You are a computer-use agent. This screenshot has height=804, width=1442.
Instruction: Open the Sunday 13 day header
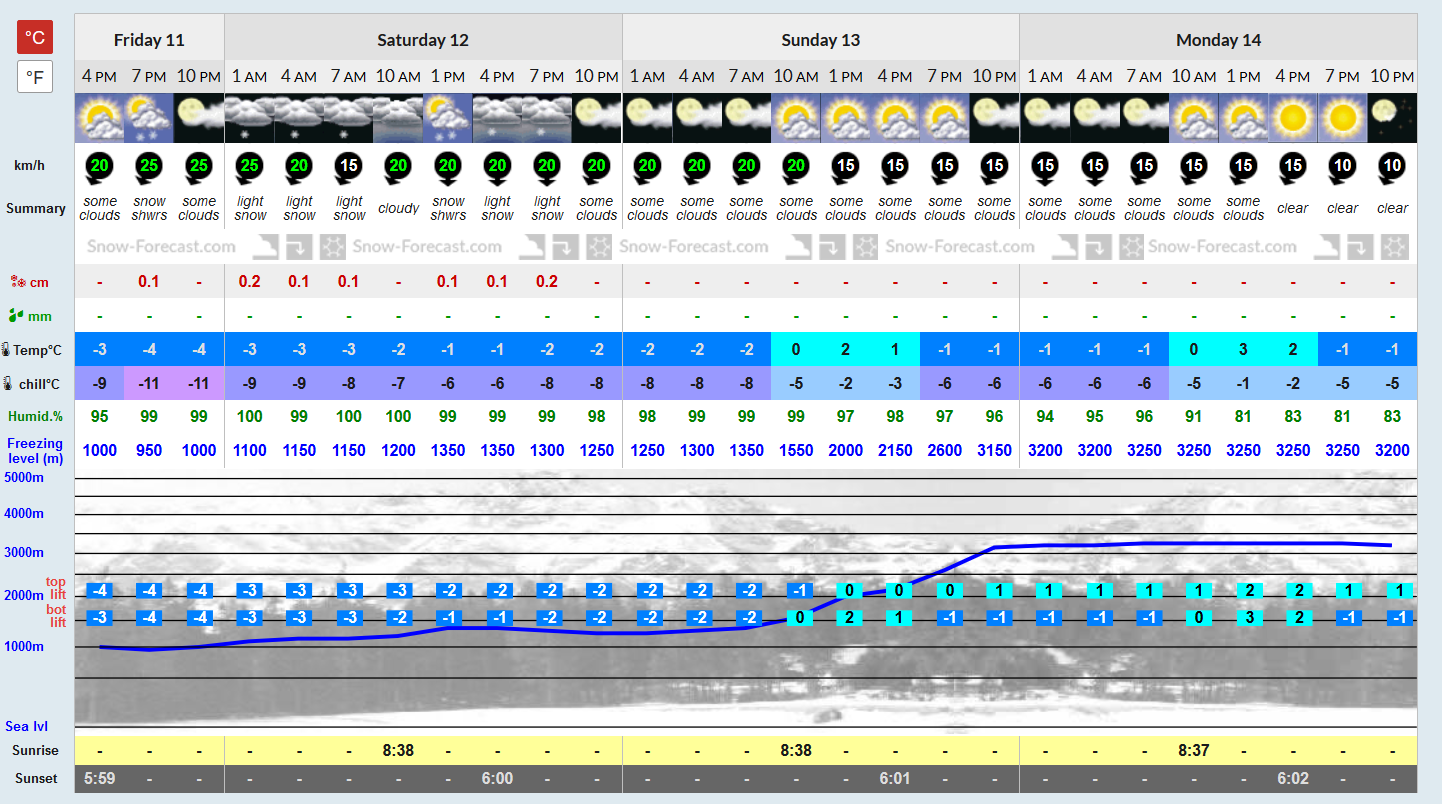click(821, 40)
